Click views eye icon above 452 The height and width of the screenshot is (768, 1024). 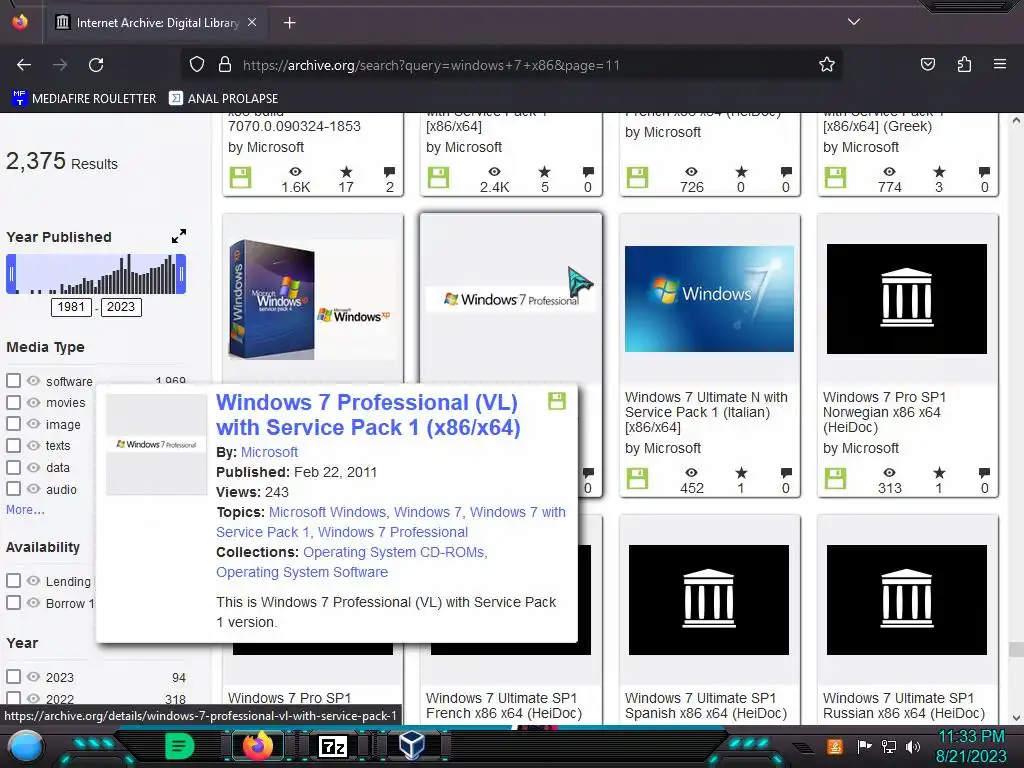[692, 472]
